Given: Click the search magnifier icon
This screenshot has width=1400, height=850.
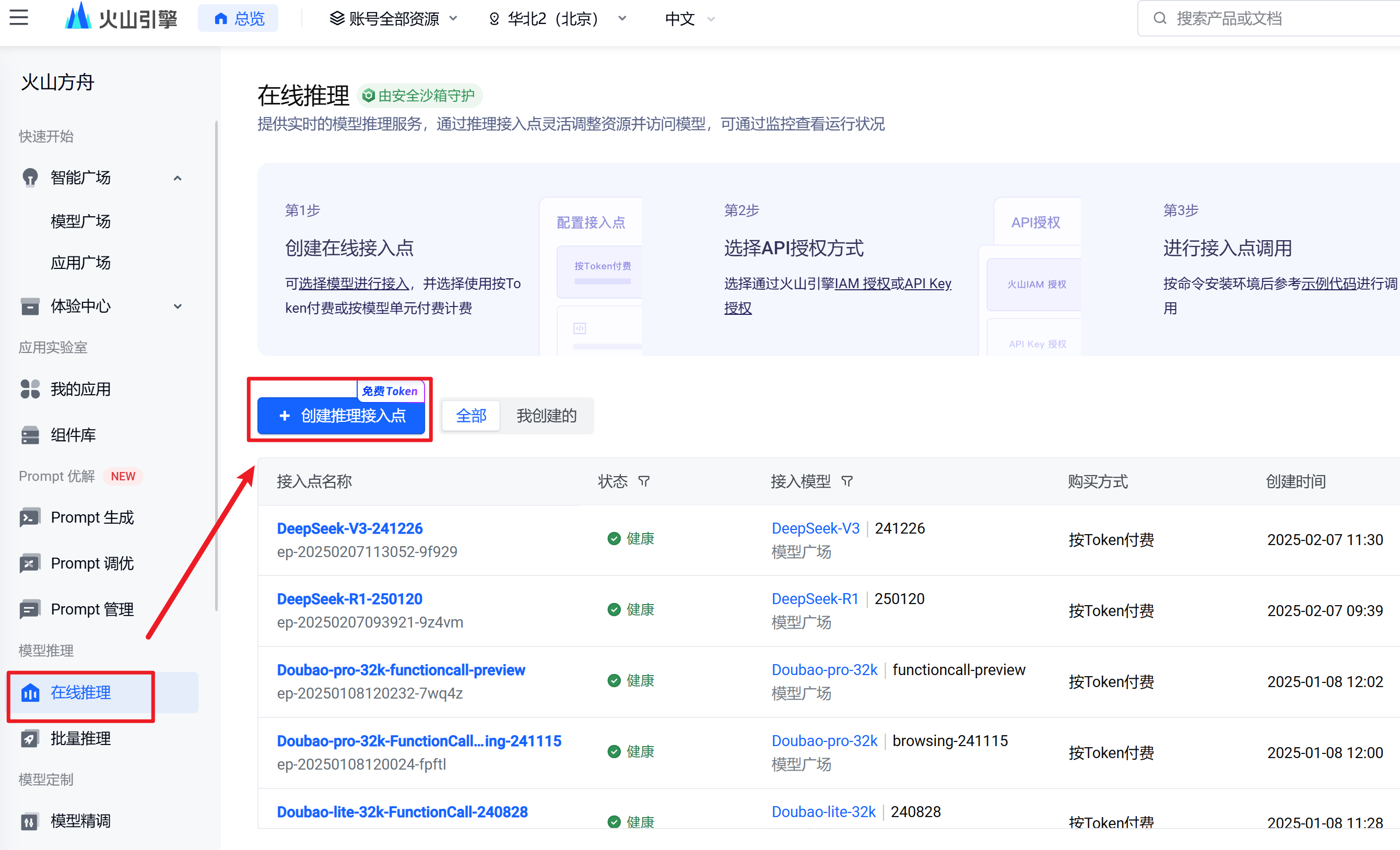Looking at the screenshot, I should [1160, 18].
